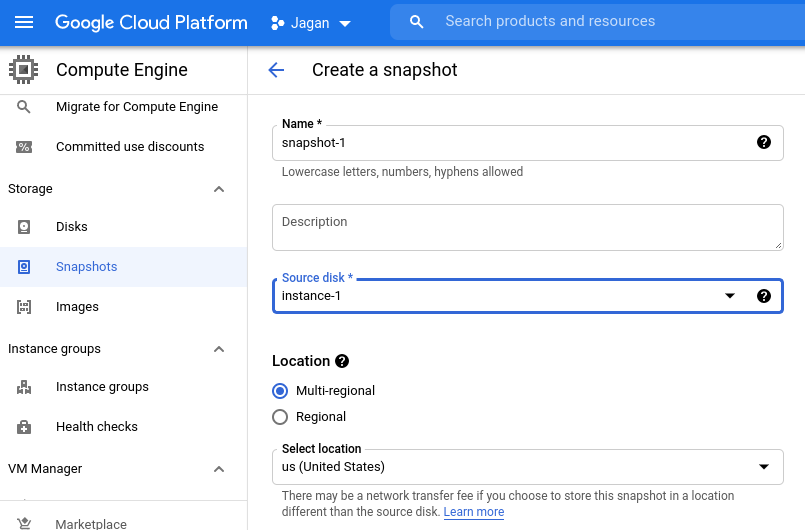The image size is (805, 530).
Task: Click the percent icon for Committed use discounts
Action: (24, 147)
